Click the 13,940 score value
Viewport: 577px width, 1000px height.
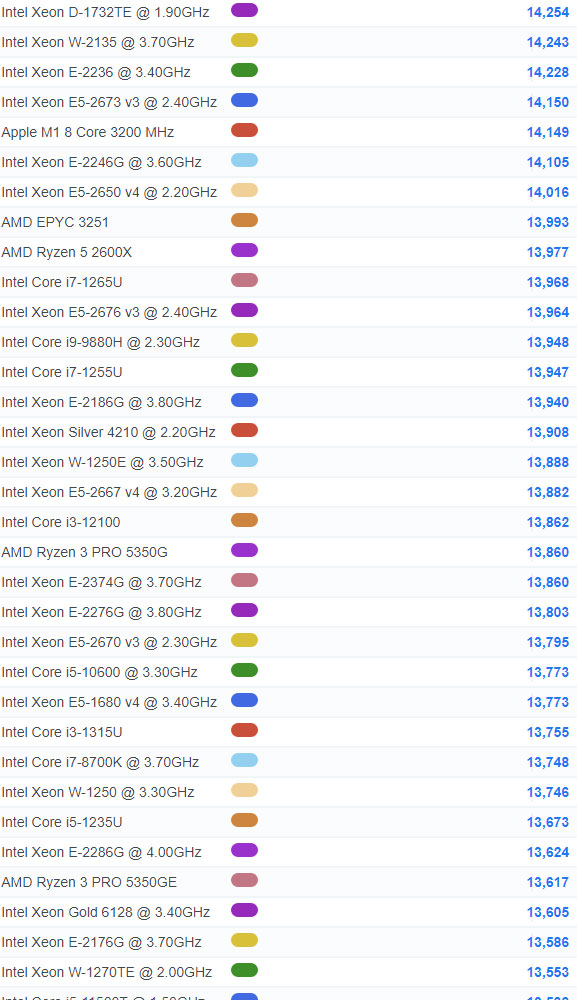point(548,402)
